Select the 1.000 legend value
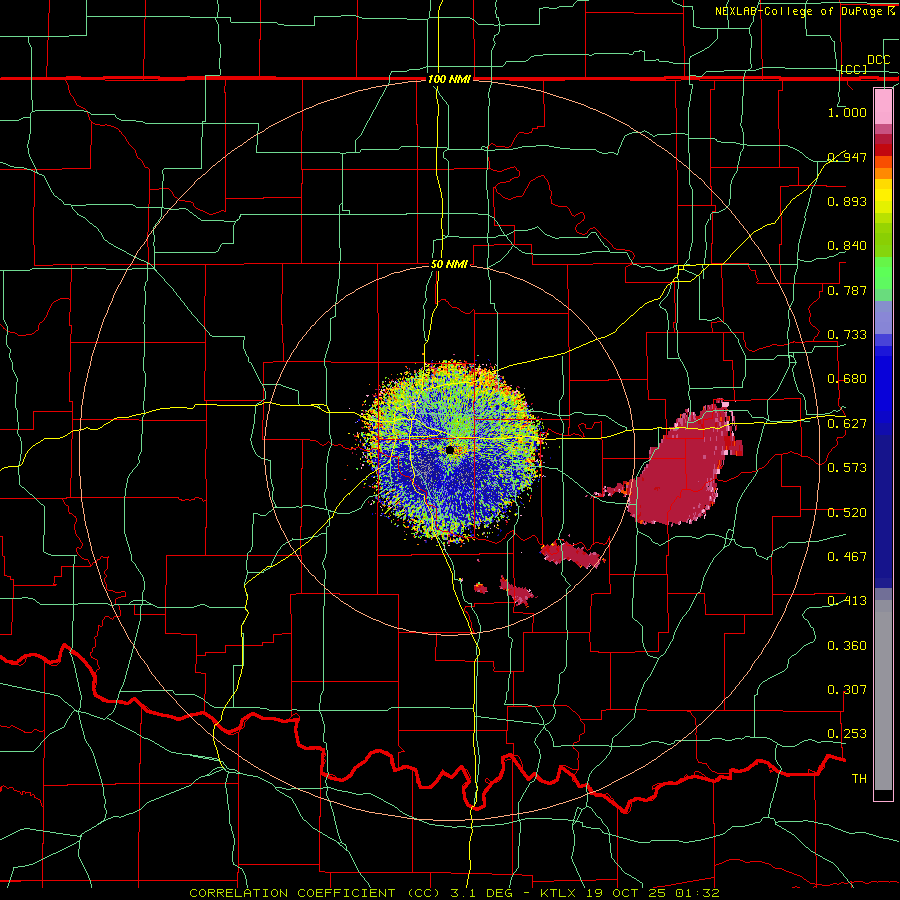Viewport: 900px width, 900px height. tap(847, 112)
